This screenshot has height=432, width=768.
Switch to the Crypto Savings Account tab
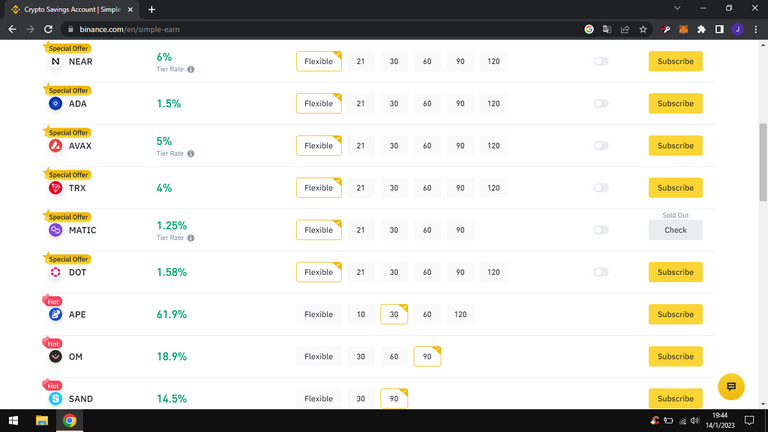(72, 9)
